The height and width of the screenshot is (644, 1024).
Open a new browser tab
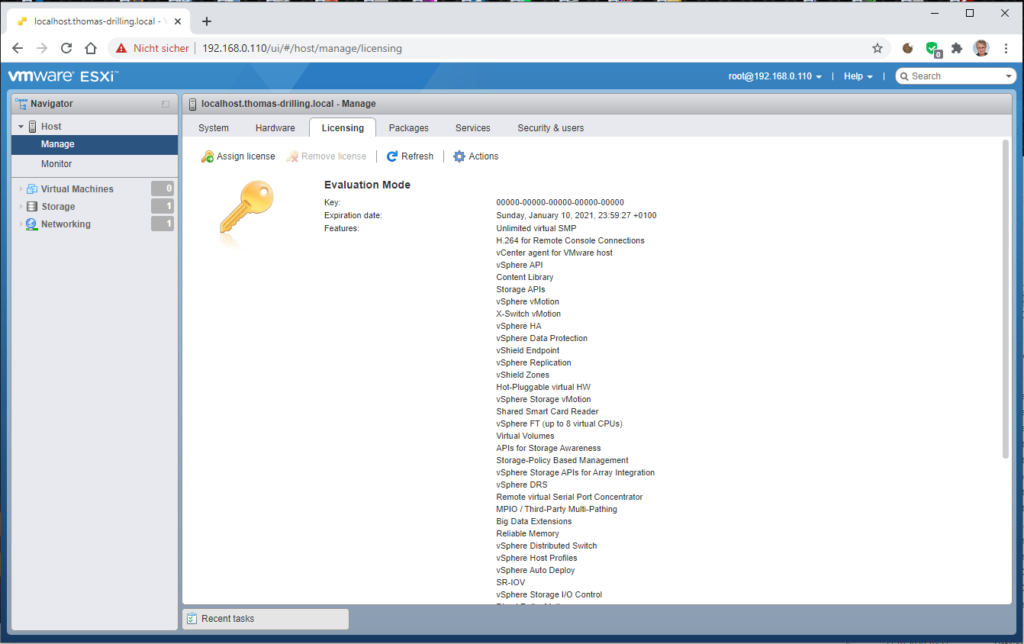206,22
